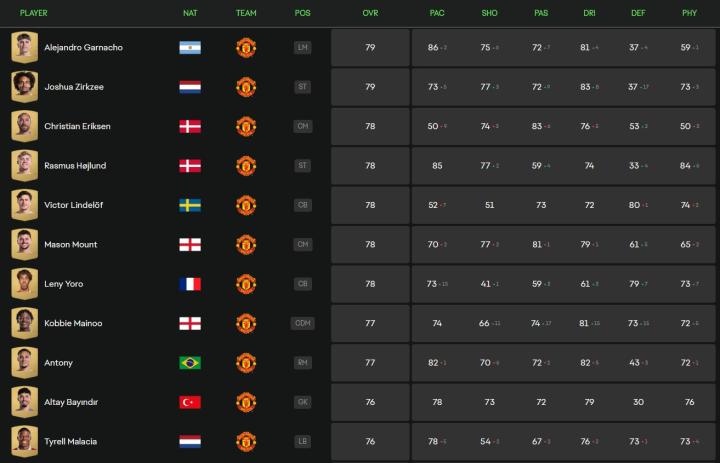The image size is (720, 463).
Task: Click Brazil flag next to Antony
Action: 190,363
